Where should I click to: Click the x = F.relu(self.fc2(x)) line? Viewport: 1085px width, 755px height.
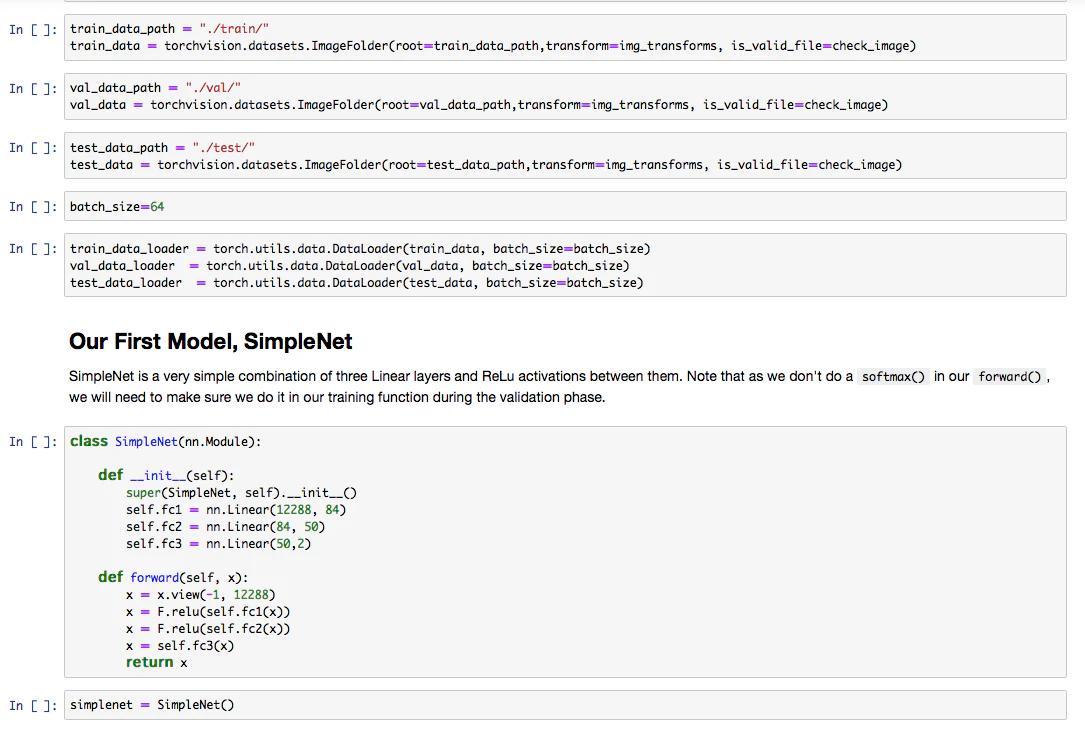(208, 628)
